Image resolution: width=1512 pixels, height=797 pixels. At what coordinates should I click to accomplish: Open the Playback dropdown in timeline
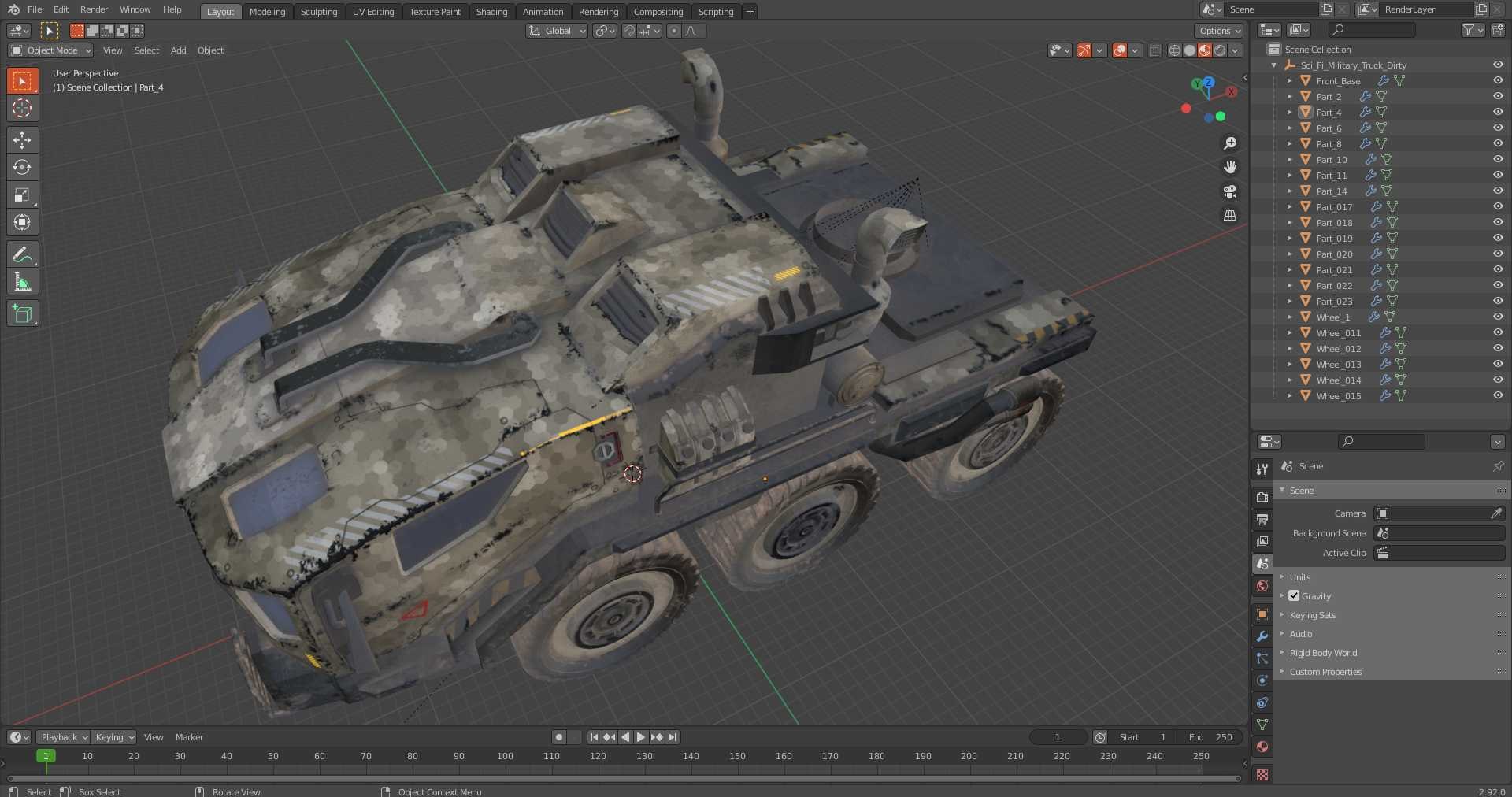62,737
